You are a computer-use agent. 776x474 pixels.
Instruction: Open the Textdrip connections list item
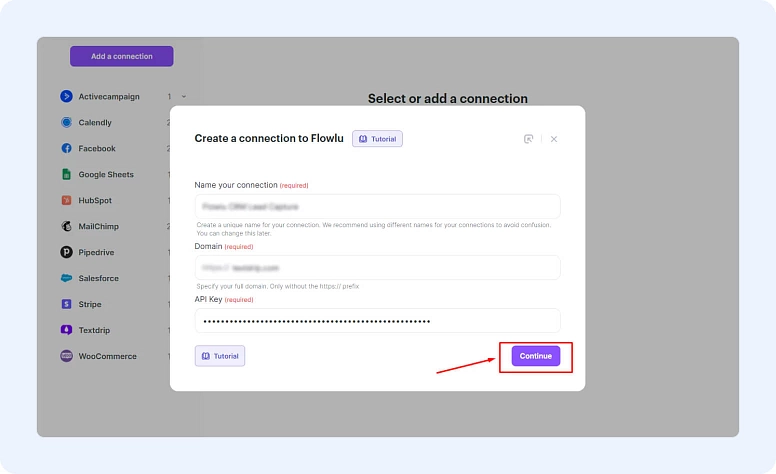[98, 330]
